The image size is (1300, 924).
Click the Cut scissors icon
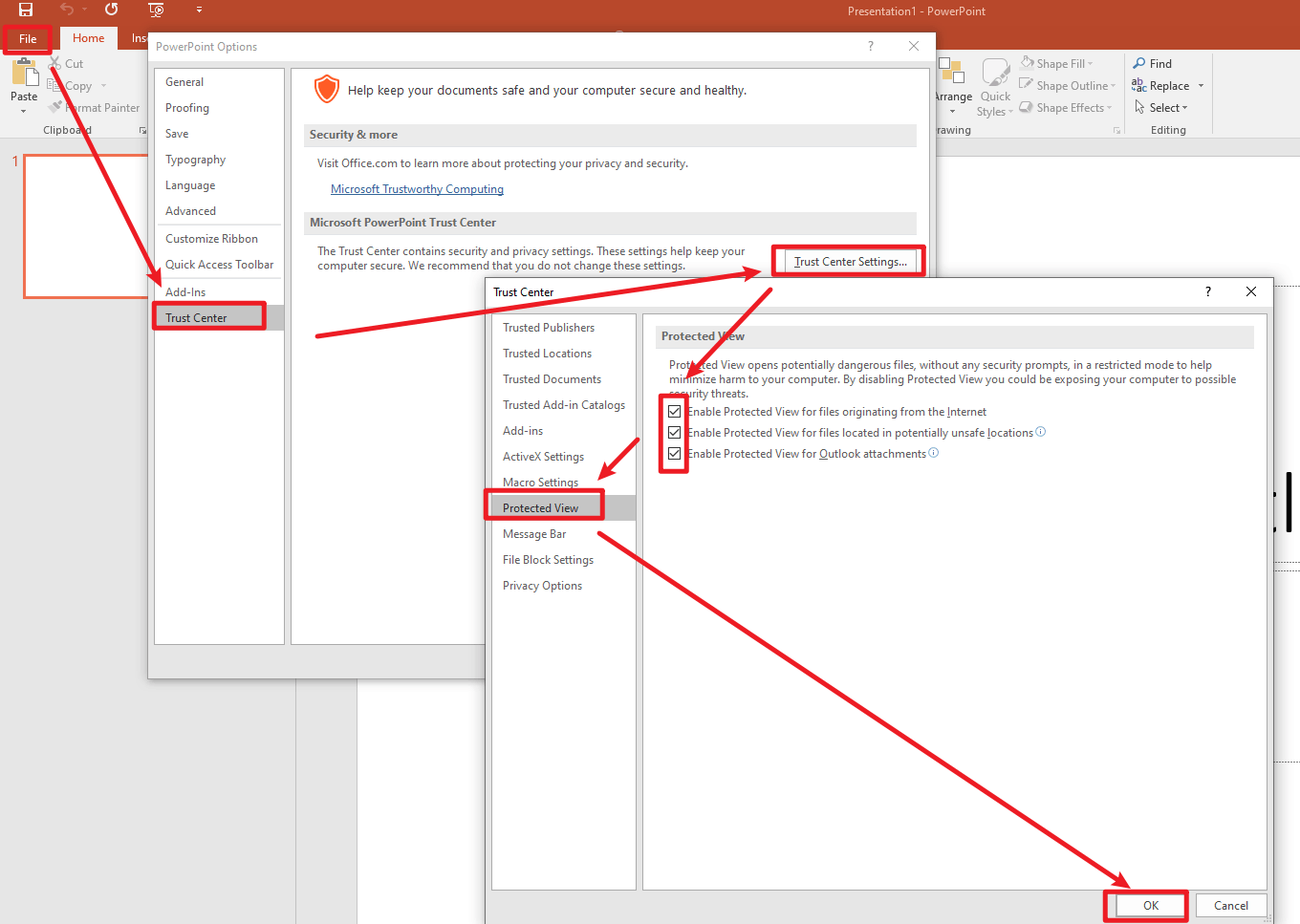click(x=55, y=63)
